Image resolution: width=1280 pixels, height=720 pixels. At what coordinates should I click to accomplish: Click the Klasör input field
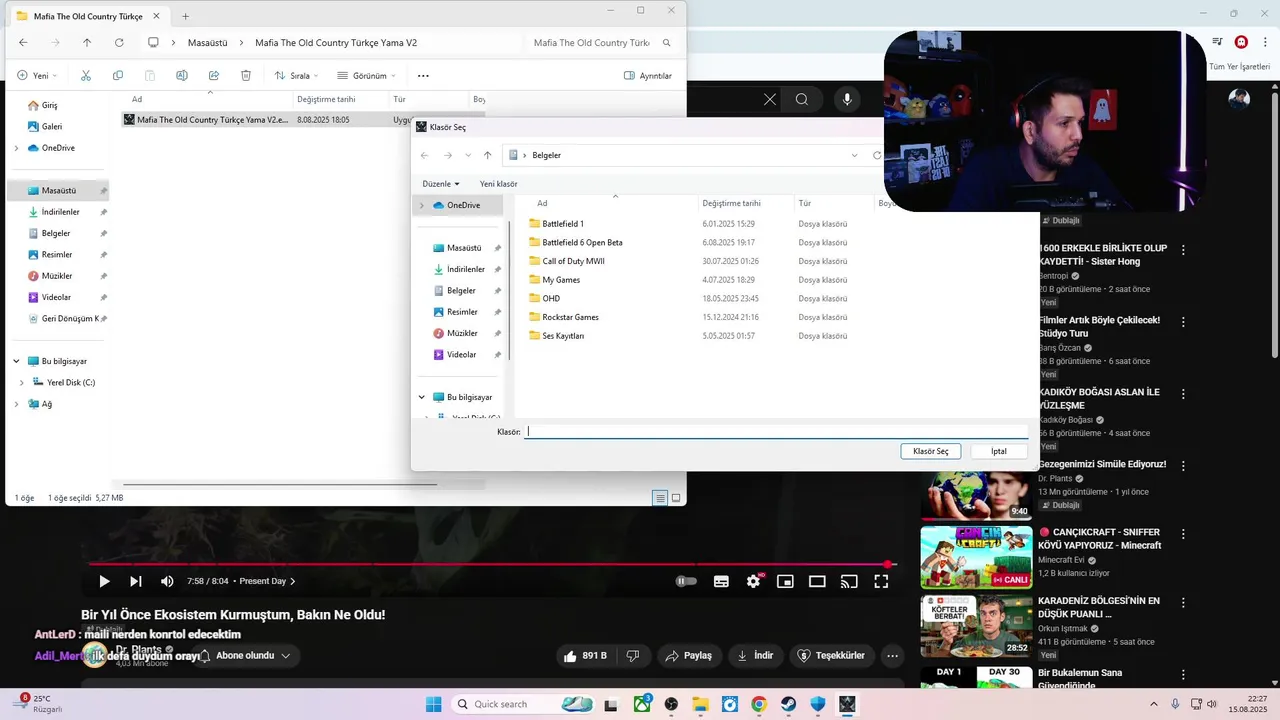[x=777, y=432]
